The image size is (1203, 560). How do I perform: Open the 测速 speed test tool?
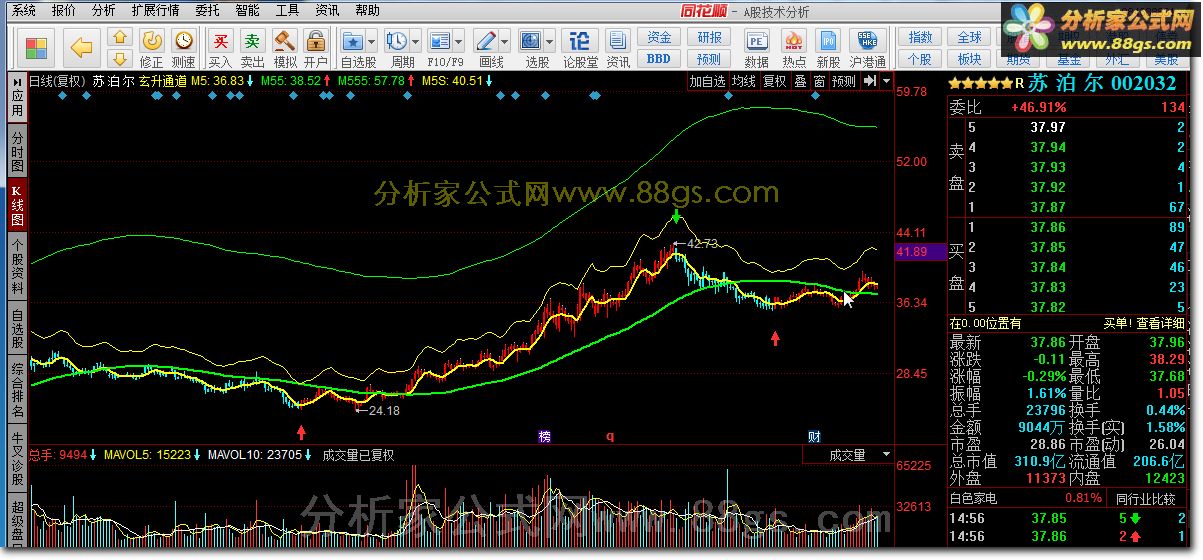tap(184, 48)
